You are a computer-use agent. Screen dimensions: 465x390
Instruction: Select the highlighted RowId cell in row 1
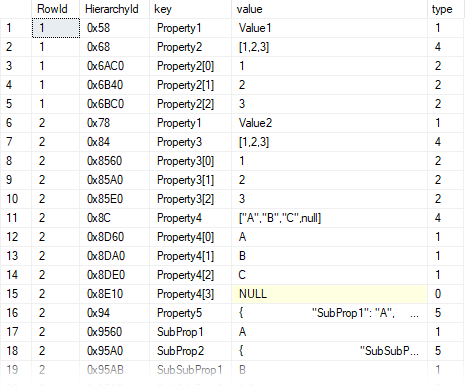(56, 28)
